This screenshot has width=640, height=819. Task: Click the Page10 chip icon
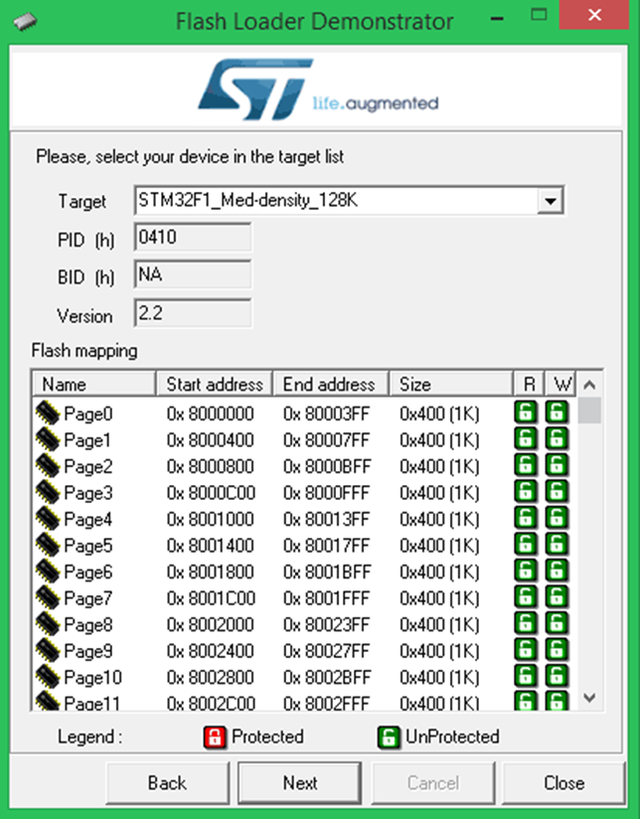pos(48,677)
